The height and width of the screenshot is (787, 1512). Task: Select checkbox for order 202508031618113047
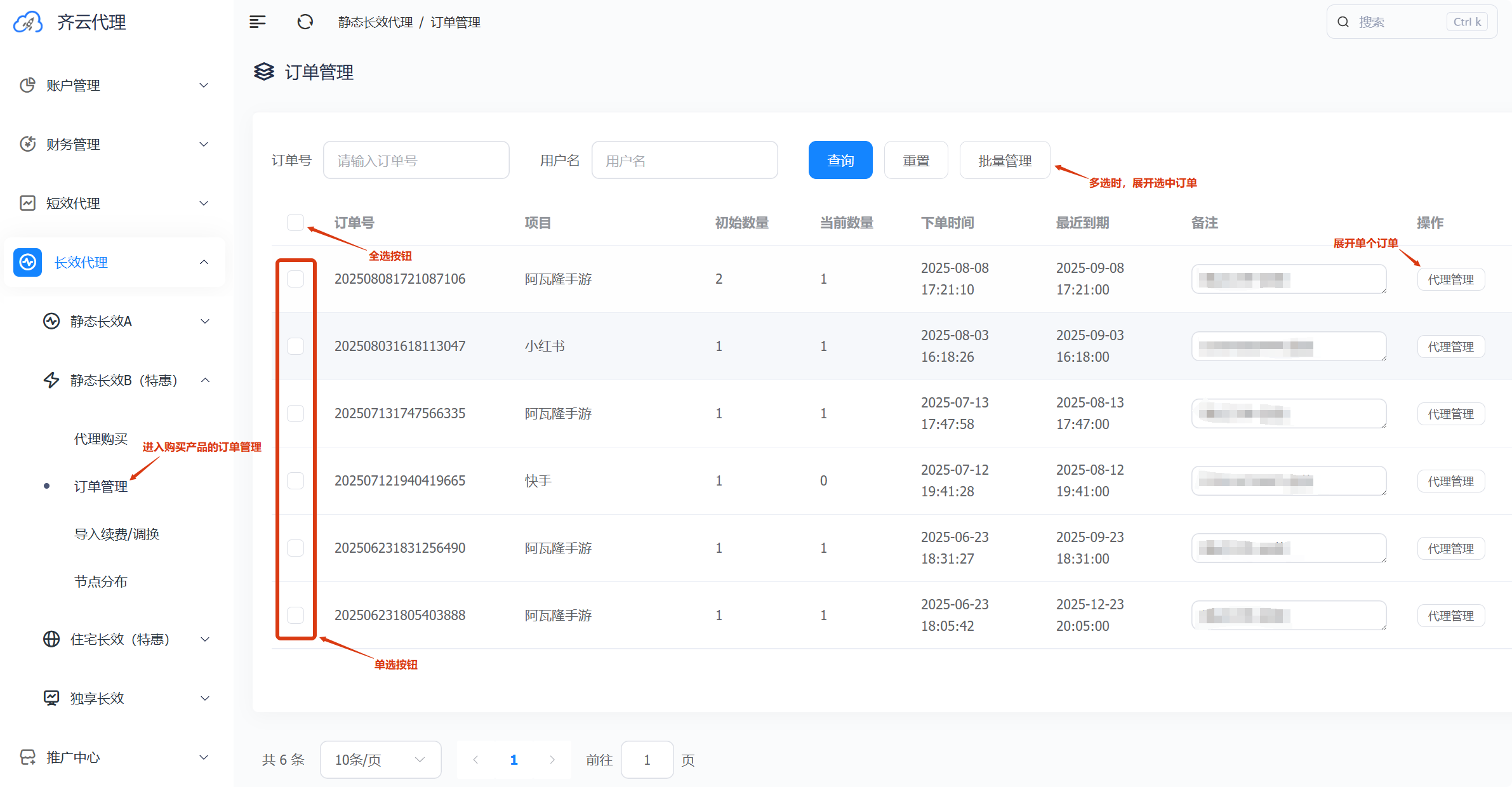point(295,346)
